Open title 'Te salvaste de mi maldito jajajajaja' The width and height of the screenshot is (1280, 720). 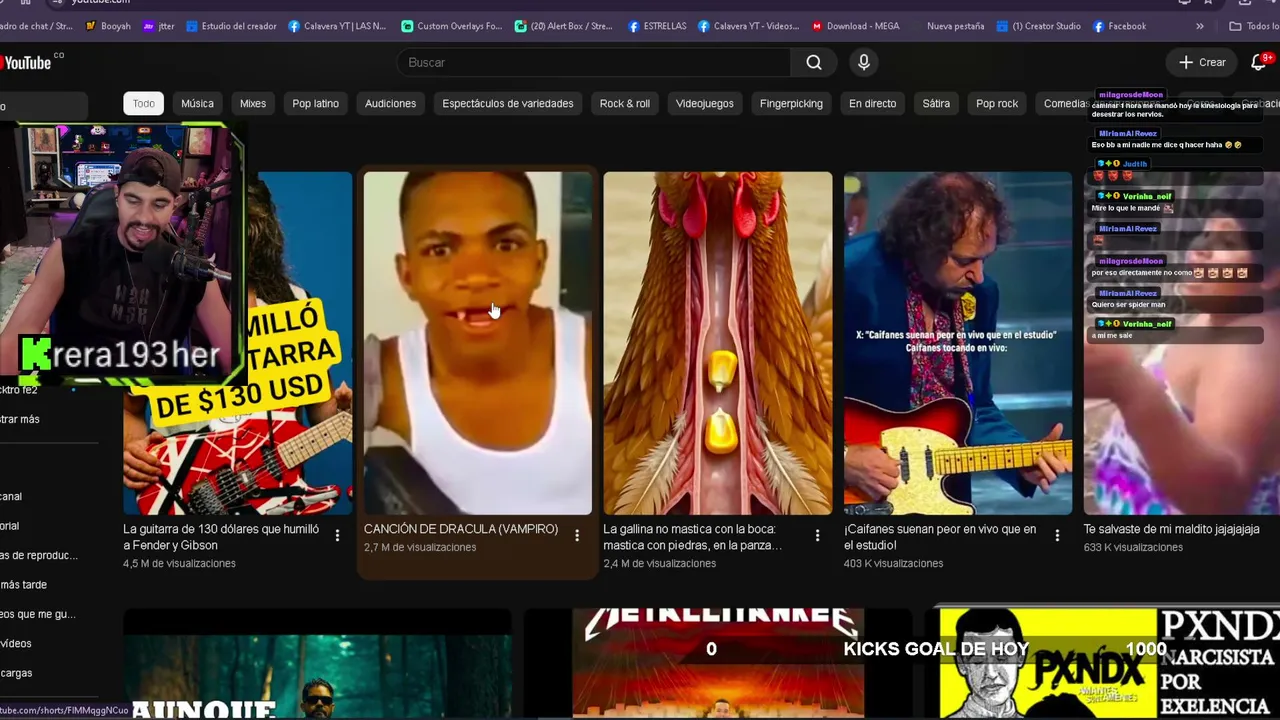point(1172,529)
